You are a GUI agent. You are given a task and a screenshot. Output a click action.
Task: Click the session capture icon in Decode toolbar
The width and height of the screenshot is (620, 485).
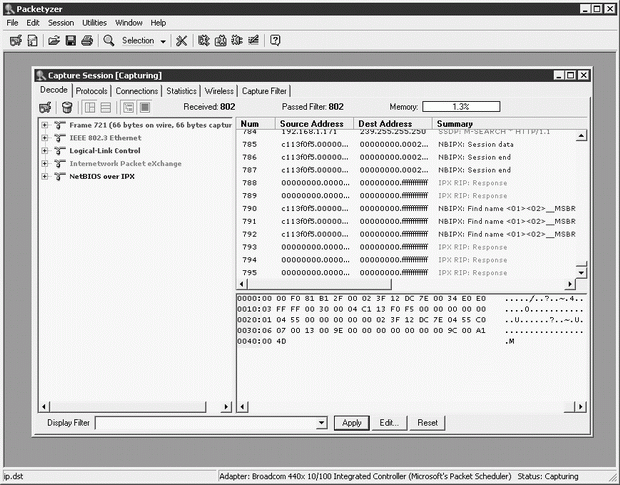45,107
